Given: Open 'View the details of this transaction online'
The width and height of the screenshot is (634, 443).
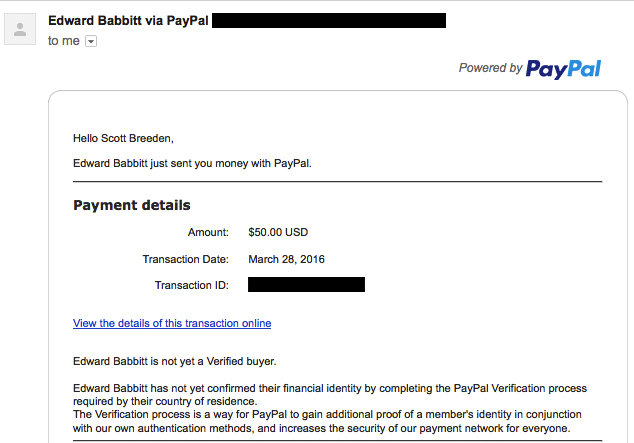Looking at the screenshot, I should [172, 323].
